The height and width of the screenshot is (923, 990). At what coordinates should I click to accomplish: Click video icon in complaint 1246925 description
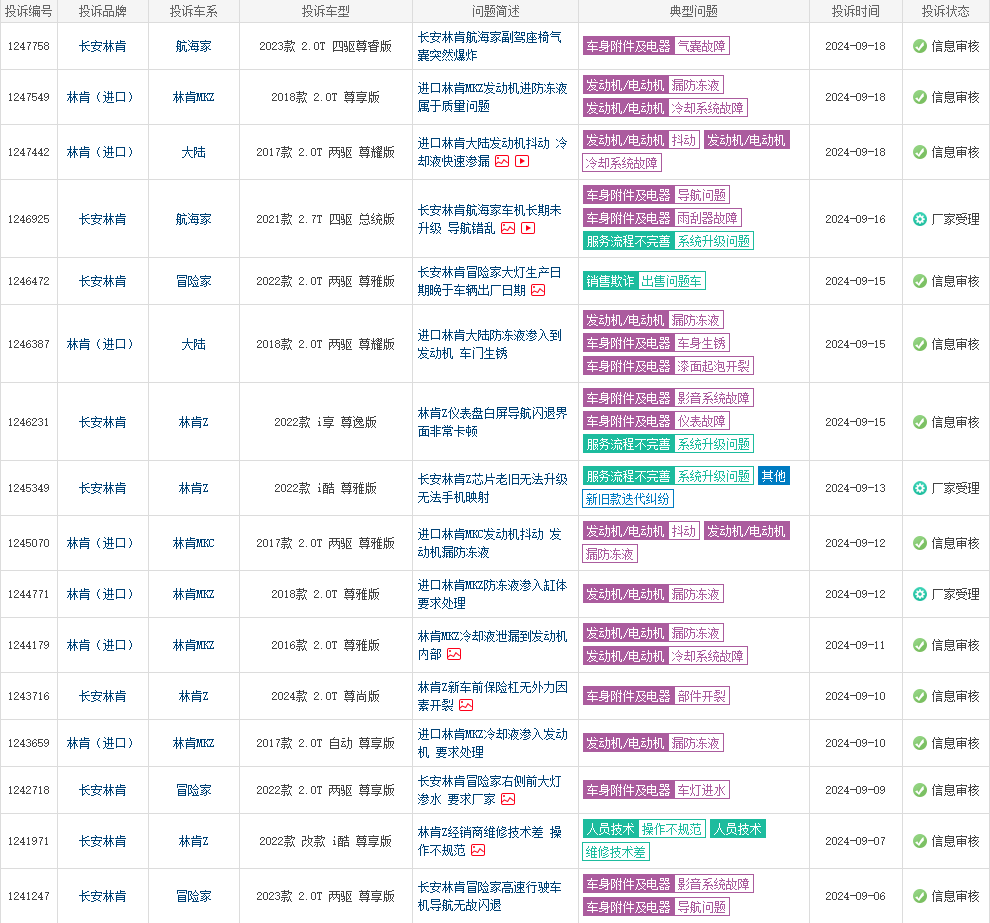click(528, 228)
